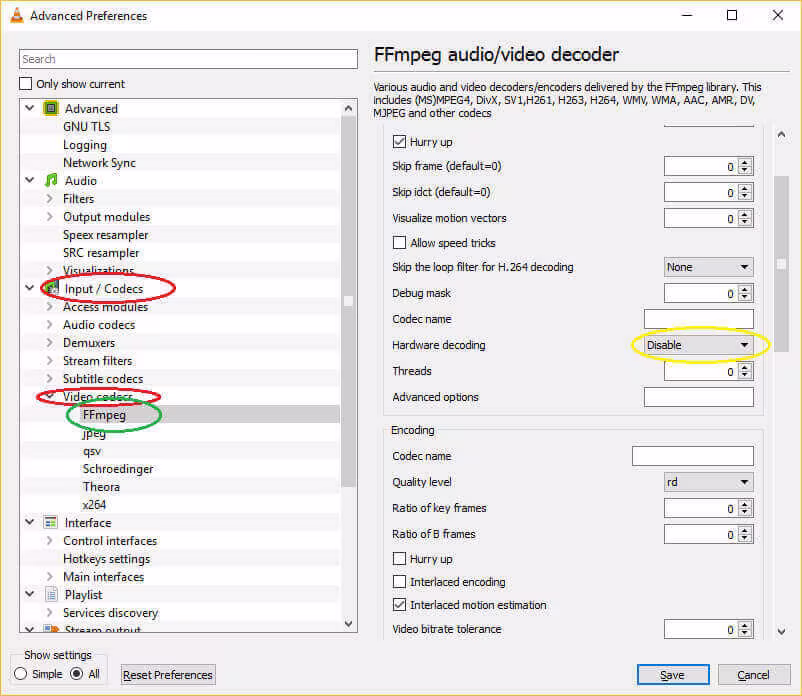
Task: Expand the Services discovery node
Action: pos(50,613)
